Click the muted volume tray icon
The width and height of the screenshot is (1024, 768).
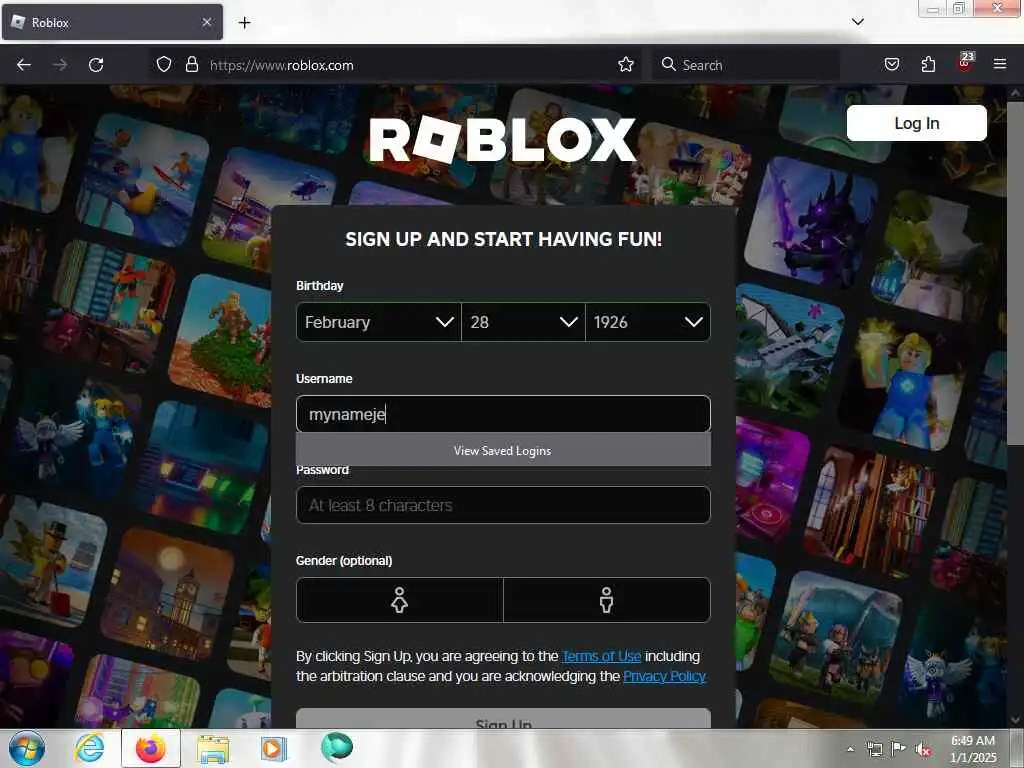[923, 750]
